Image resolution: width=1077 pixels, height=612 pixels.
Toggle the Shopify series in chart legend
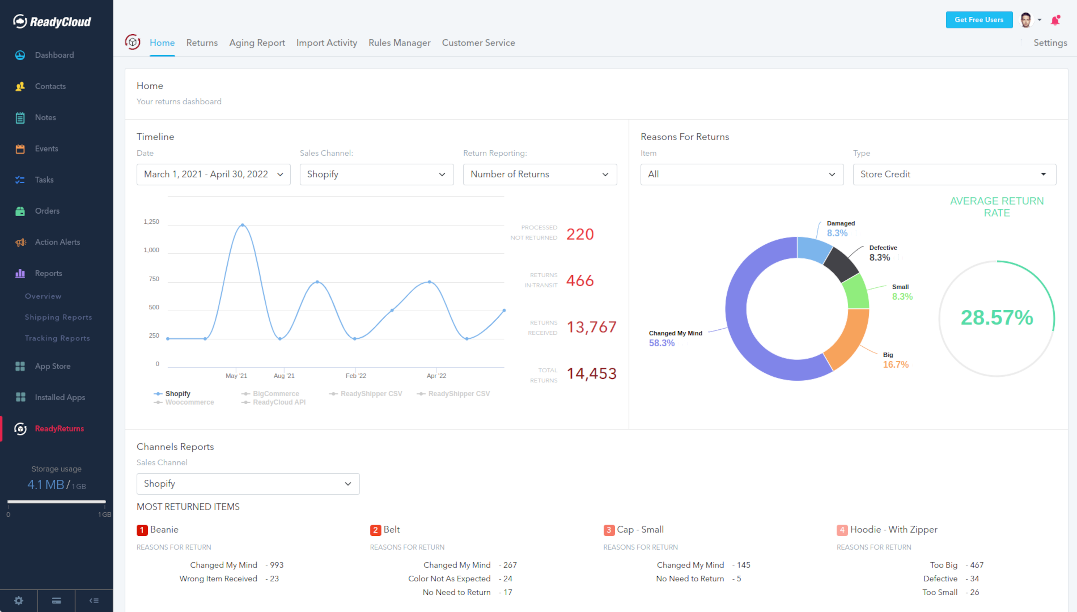(172, 394)
